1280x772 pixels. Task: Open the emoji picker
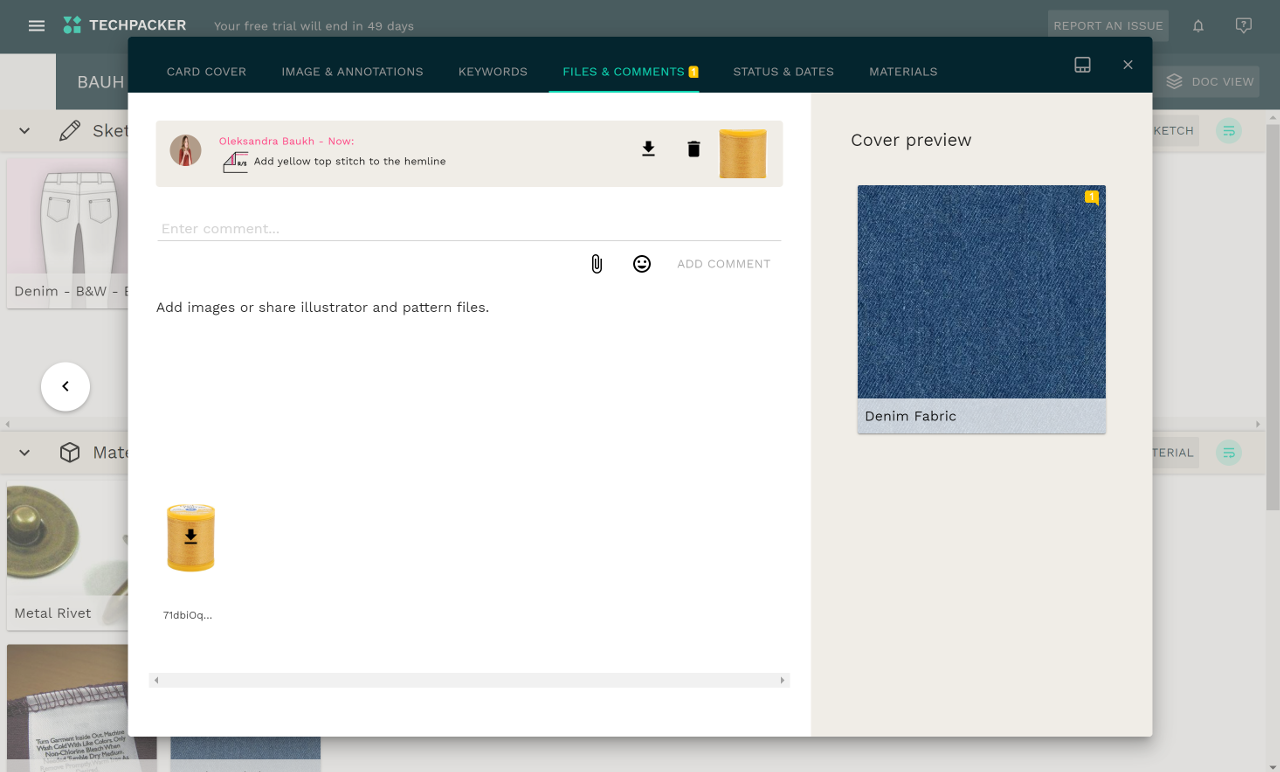[642, 264]
